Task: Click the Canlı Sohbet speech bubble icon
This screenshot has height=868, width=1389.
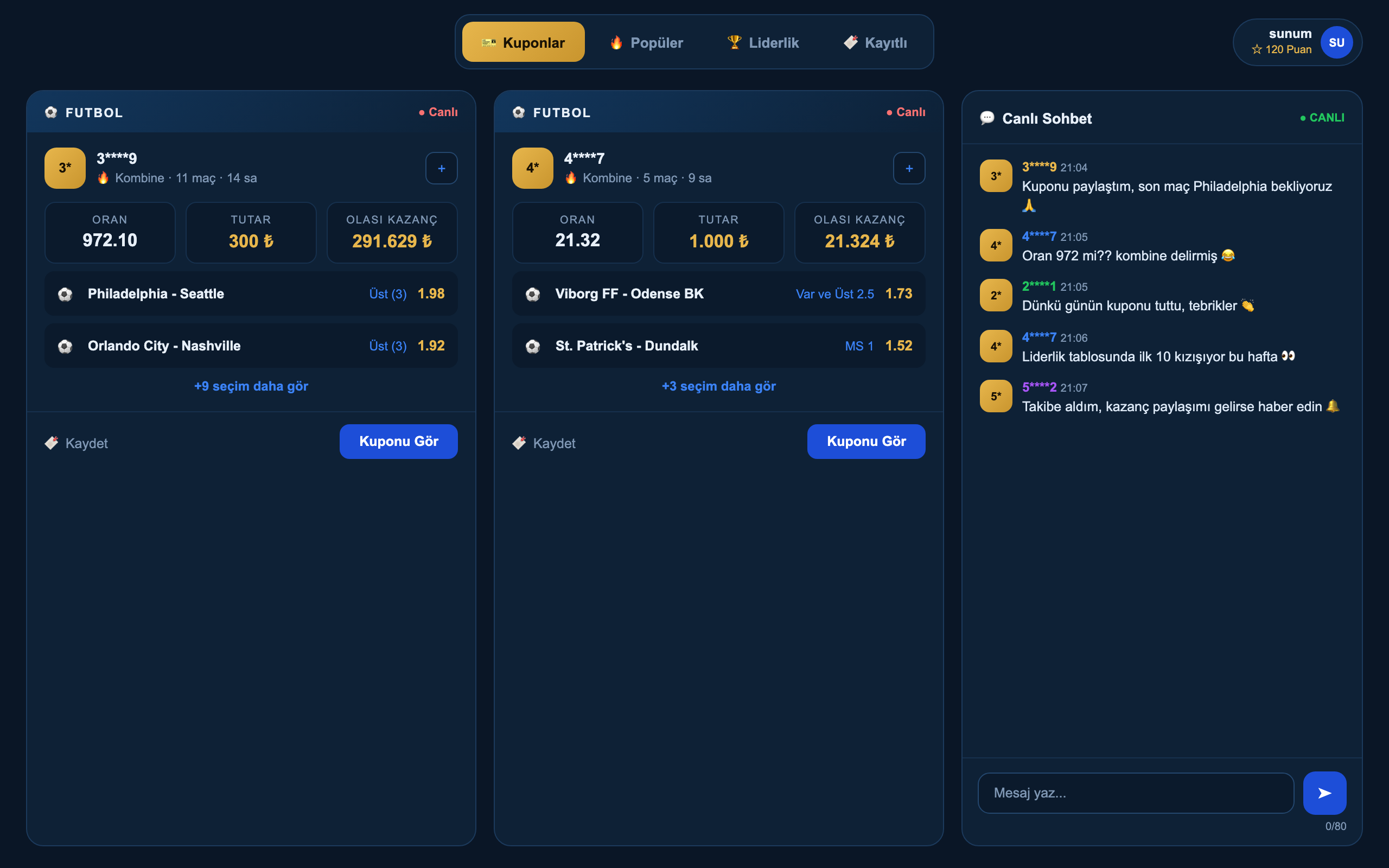Action: [x=987, y=118]
